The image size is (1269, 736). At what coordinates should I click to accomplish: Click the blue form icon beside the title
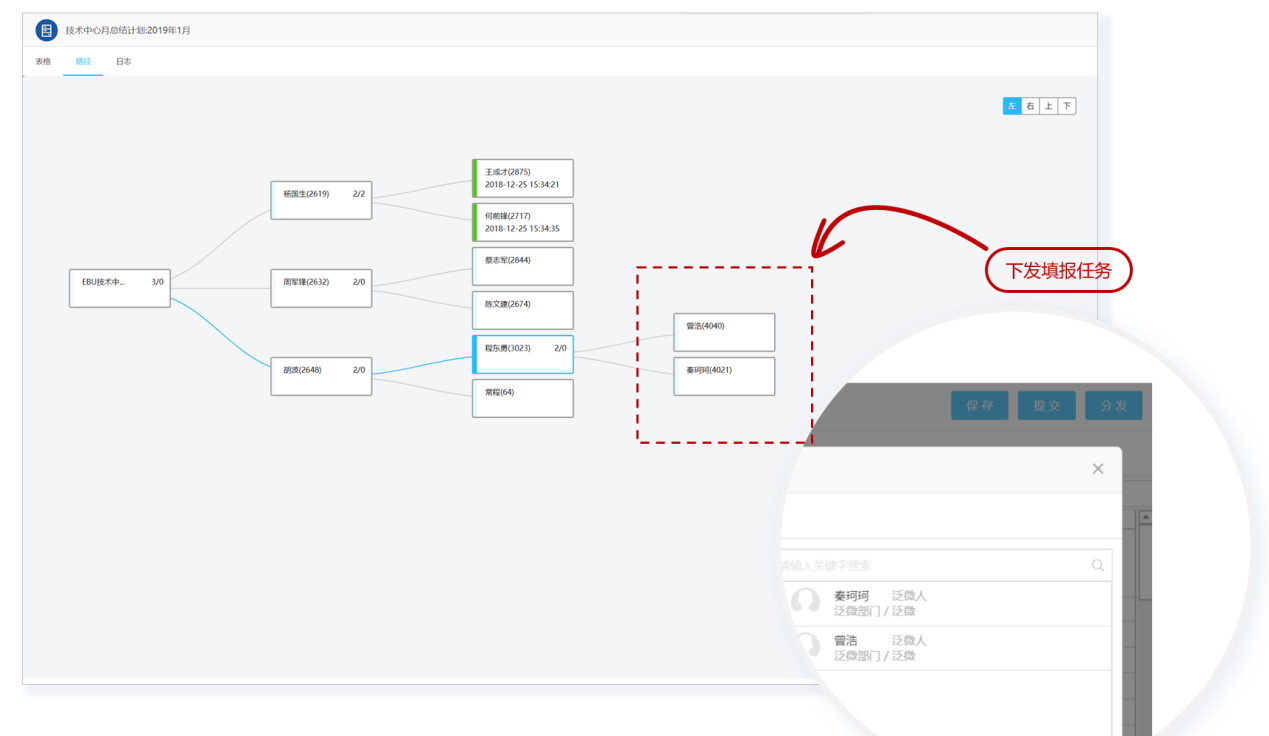tap(46, 30)
